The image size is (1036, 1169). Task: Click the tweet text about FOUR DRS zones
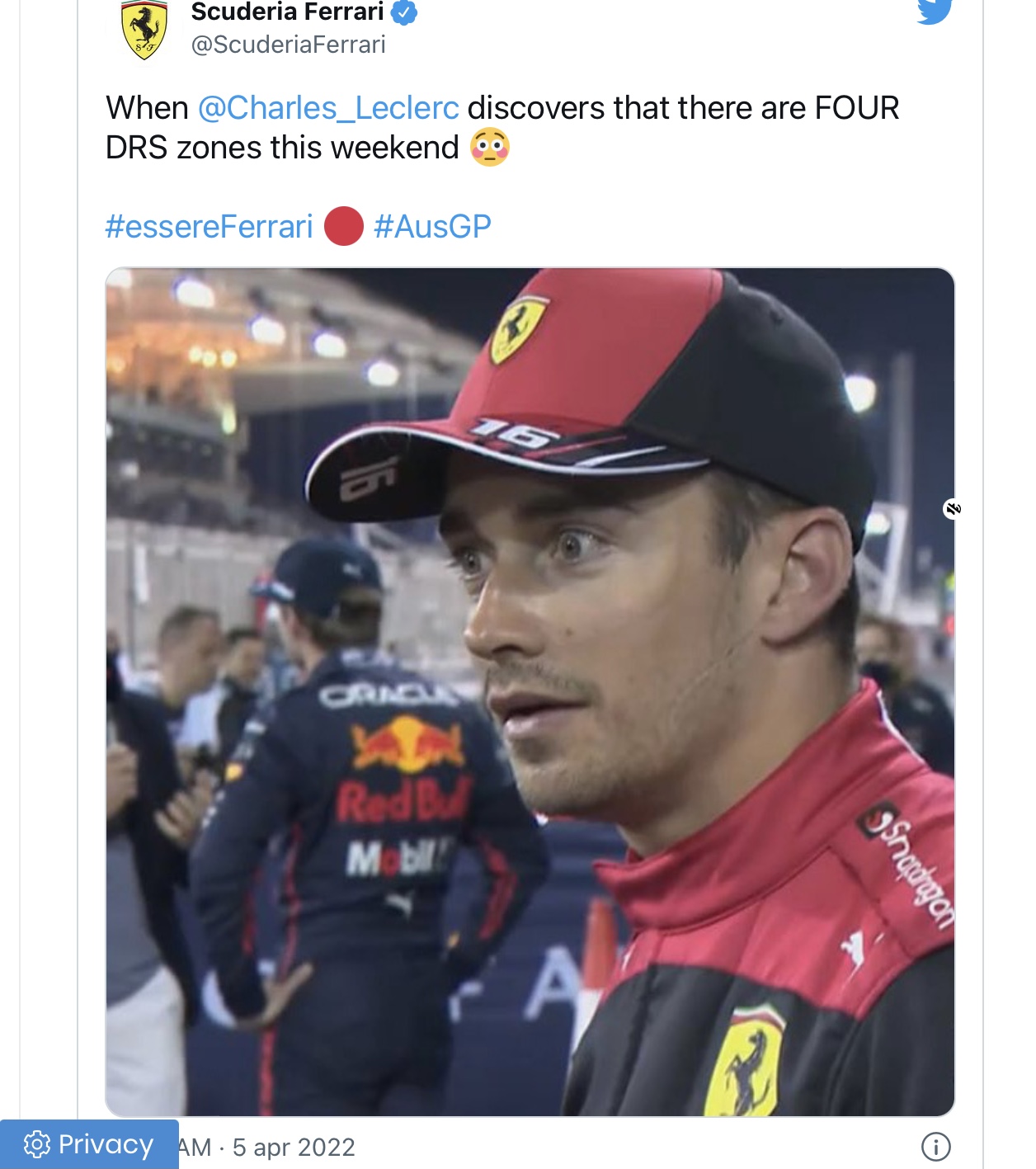(502, 128)
